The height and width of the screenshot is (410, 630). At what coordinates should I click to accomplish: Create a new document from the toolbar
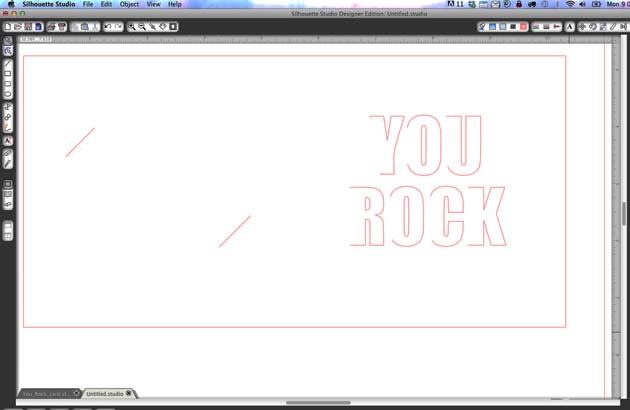[x=8, y=27]
